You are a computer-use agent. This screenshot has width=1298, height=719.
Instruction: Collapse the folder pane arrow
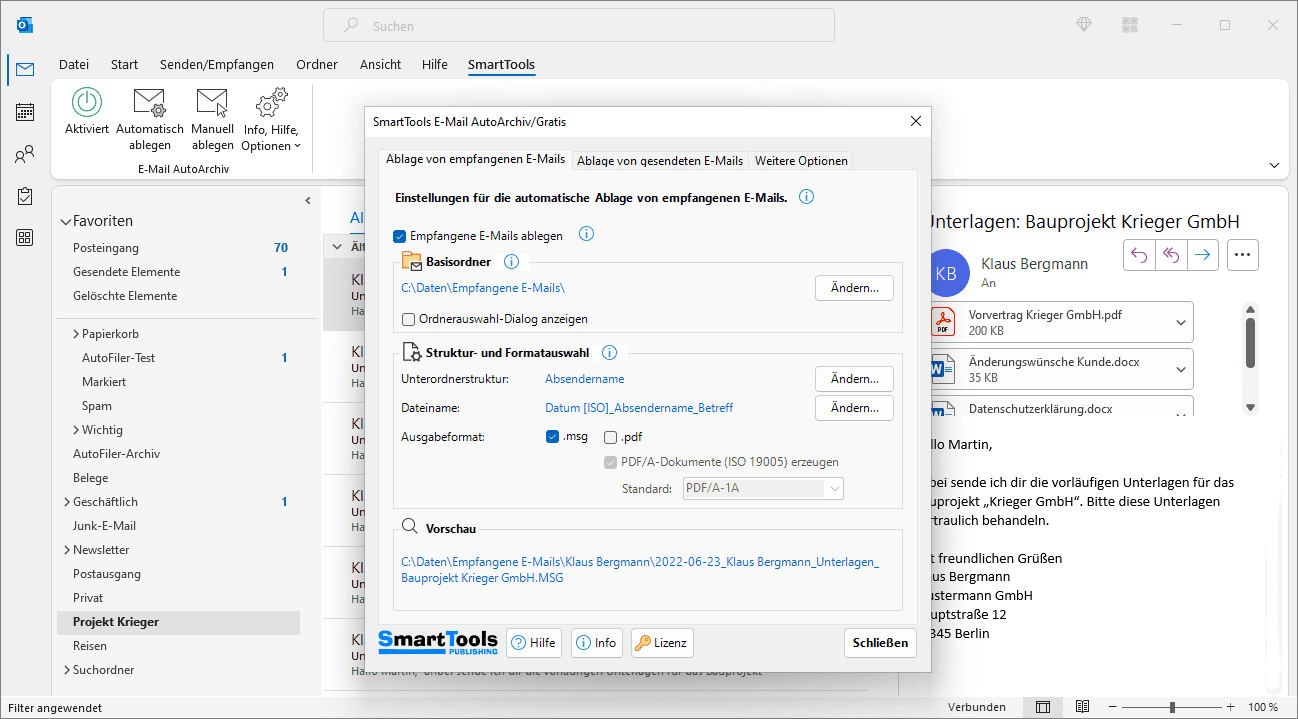coord(308,201)
